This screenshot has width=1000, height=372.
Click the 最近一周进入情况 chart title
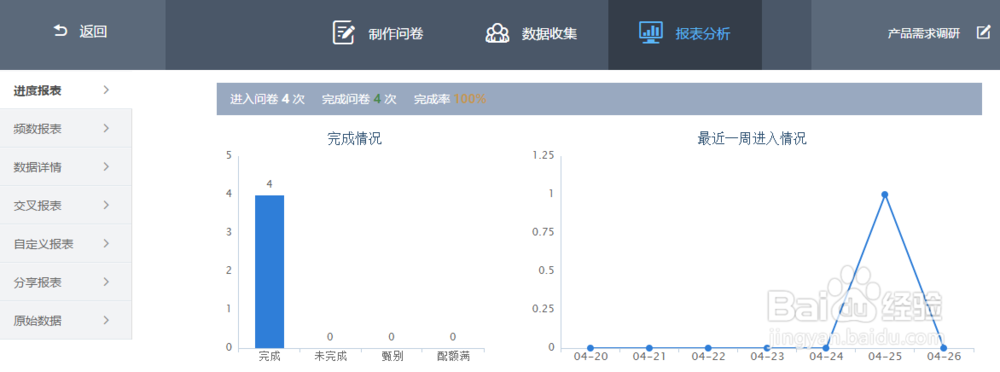click(752, 138)
